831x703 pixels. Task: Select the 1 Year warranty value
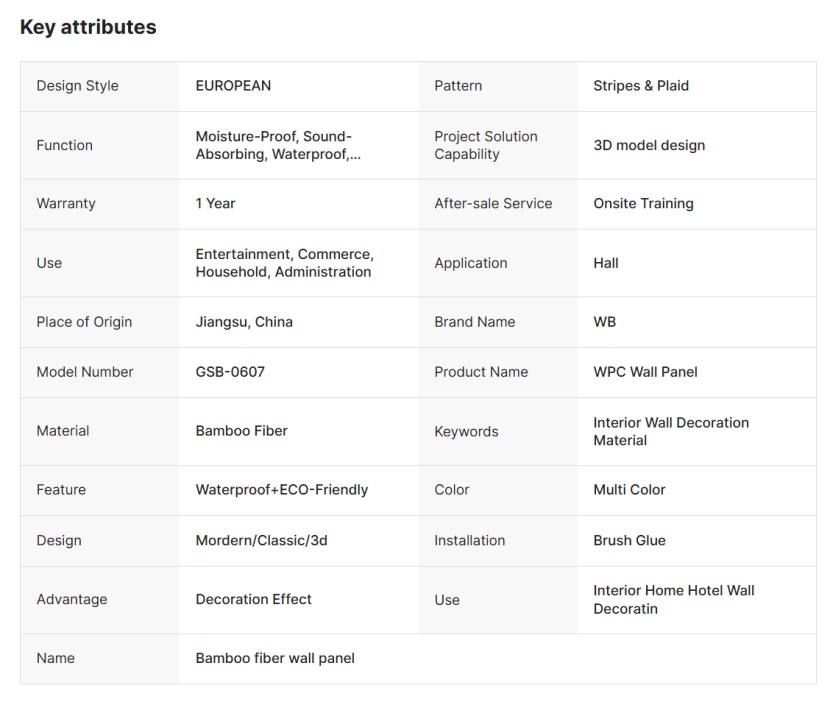pyautogui.click(x=215, y=203)
